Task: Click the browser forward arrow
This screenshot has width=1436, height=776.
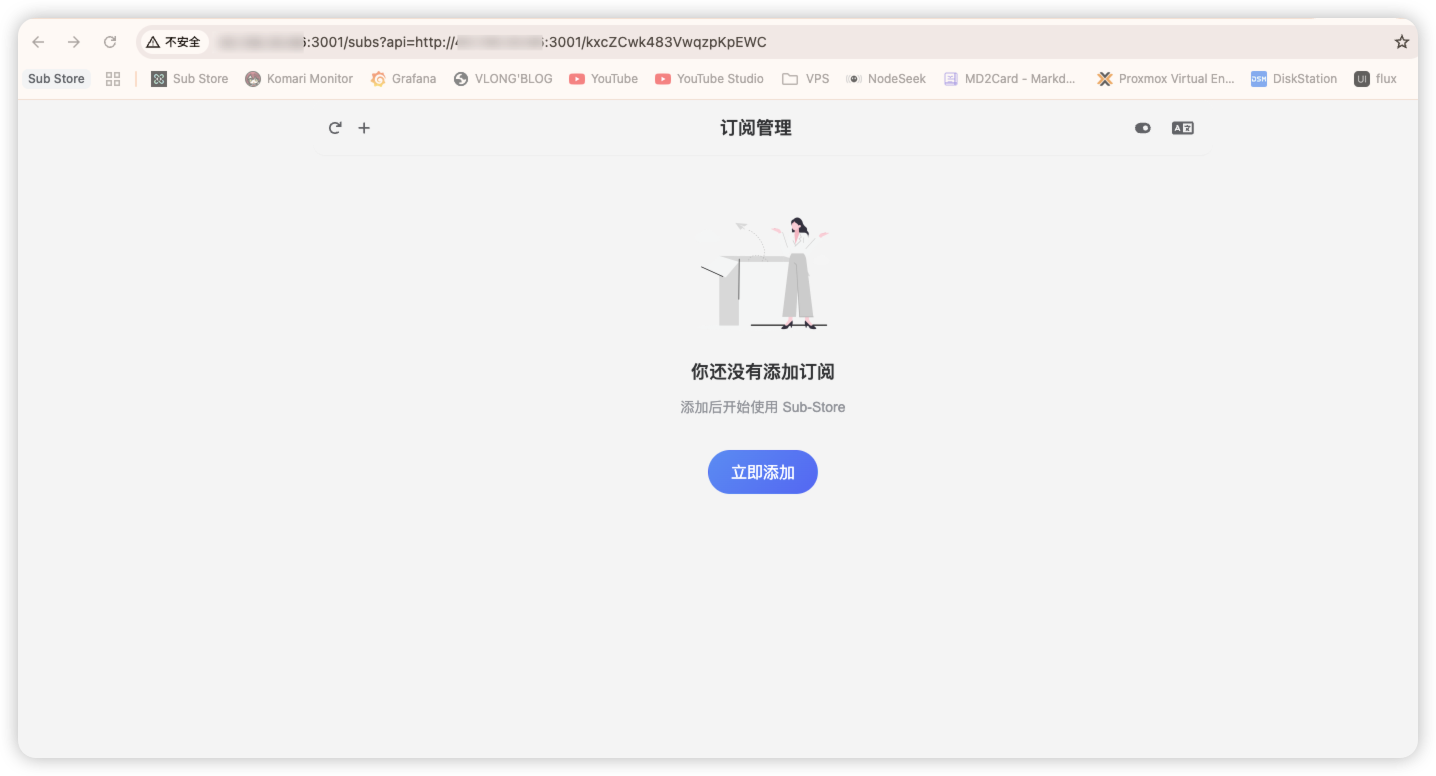Action: pos(74,42)
